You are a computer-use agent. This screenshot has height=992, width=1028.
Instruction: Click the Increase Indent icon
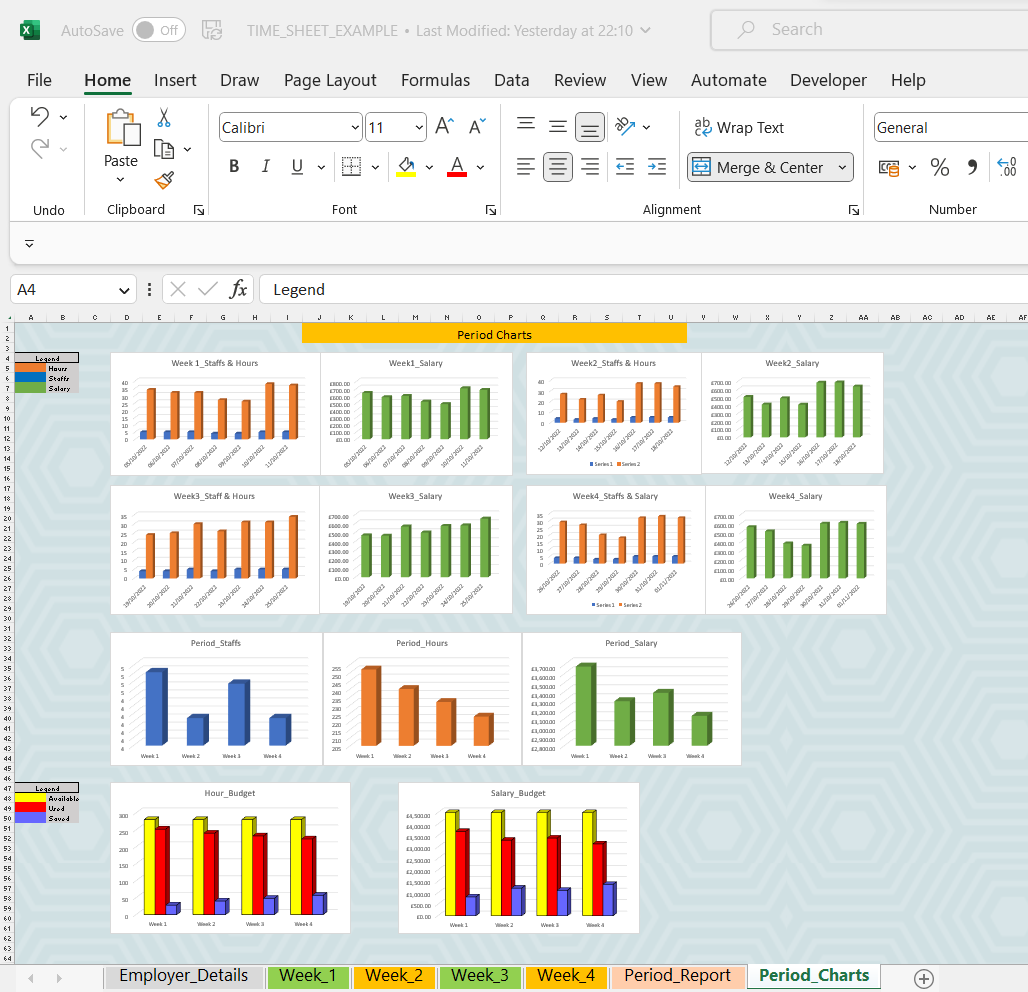(656, 167)
